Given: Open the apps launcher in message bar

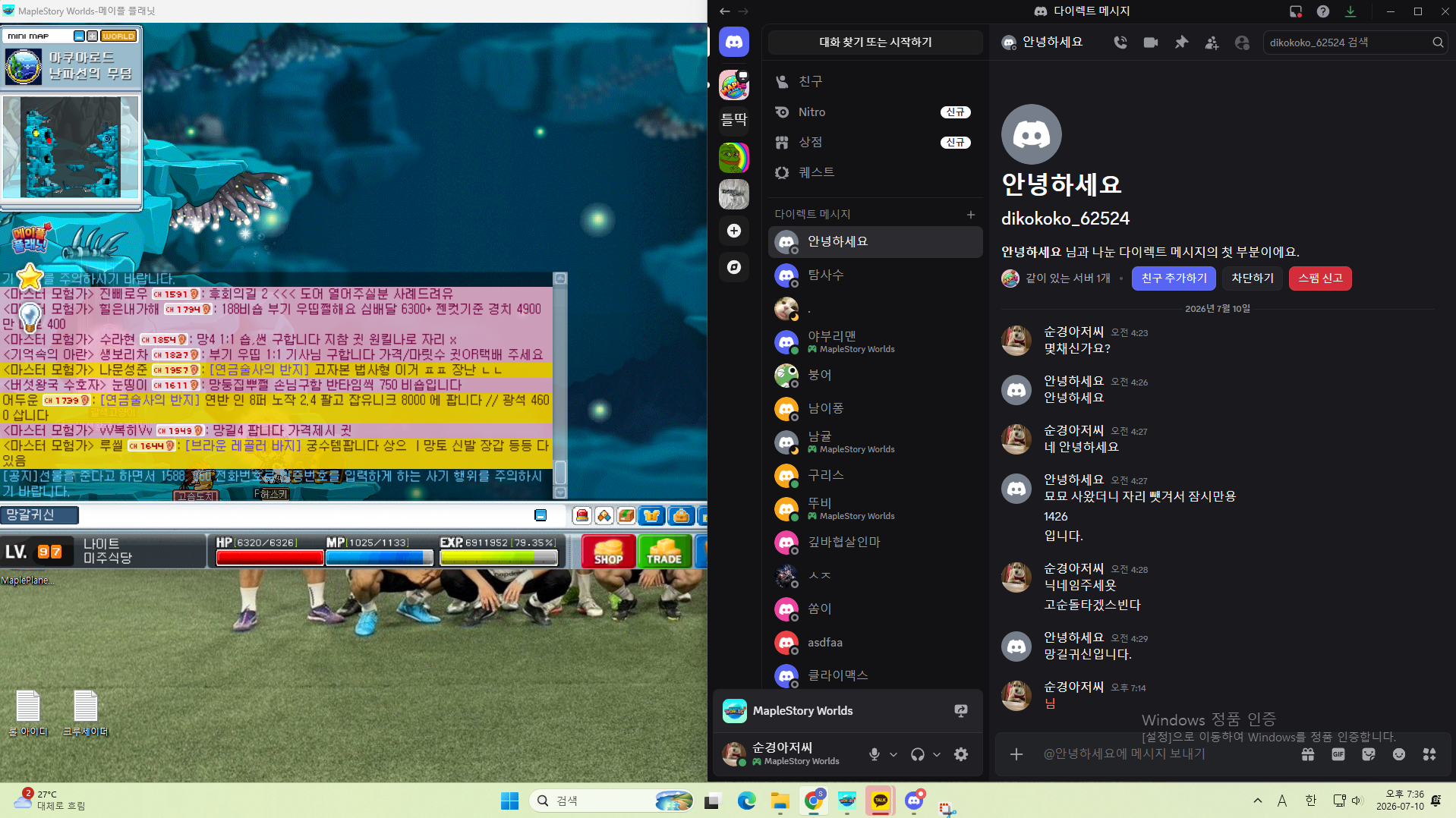Looking at the screenshot, I should [x=1429, y=754].
